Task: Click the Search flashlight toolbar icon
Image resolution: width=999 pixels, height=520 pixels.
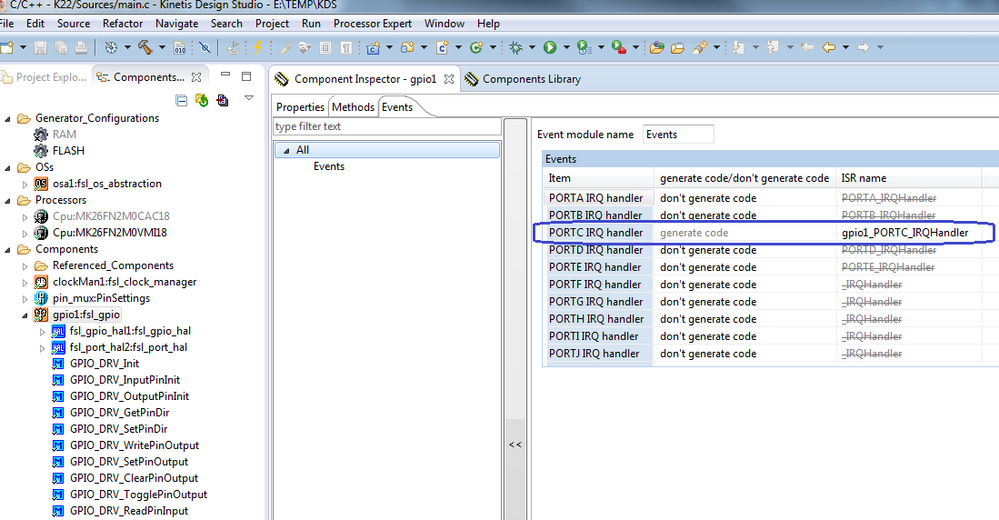Action: [700, 47]
